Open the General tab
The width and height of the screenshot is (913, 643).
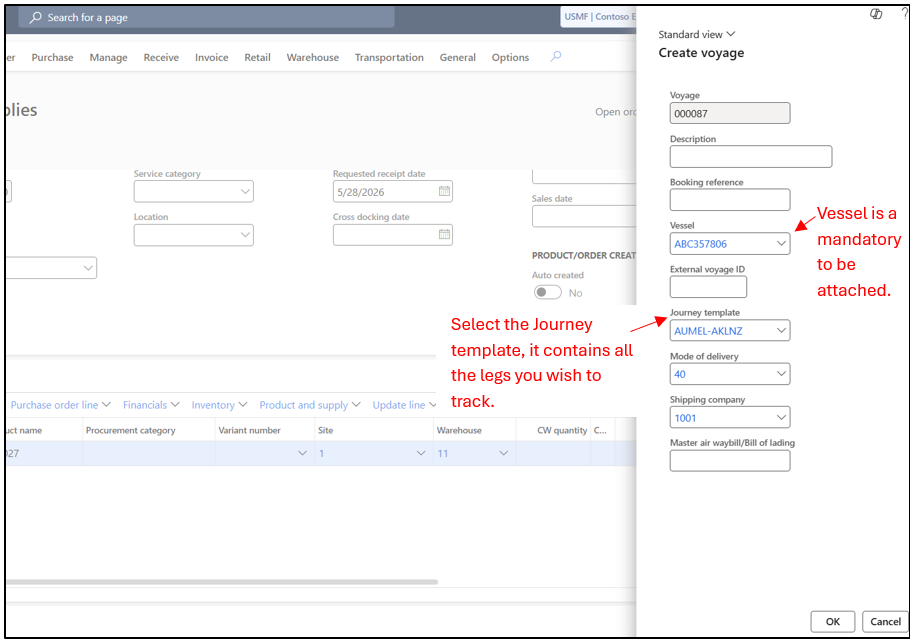[x=458, y=57]
